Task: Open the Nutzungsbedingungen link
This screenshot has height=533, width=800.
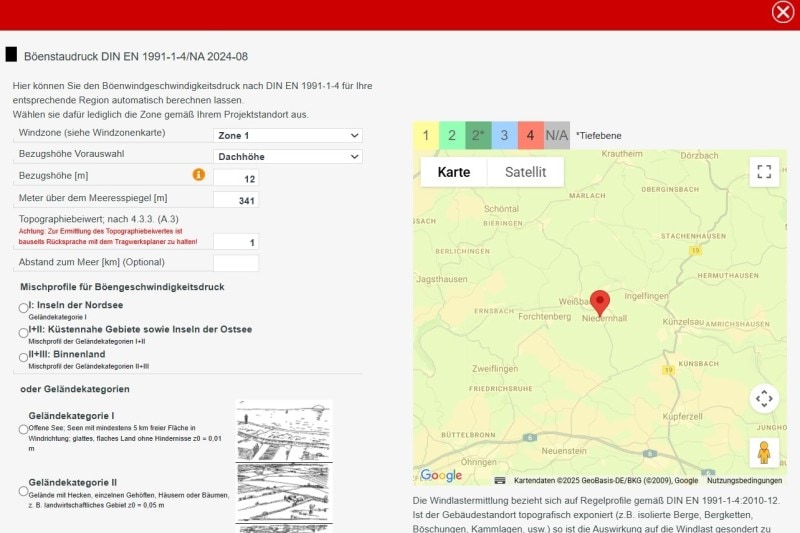Action: [745, 480]
